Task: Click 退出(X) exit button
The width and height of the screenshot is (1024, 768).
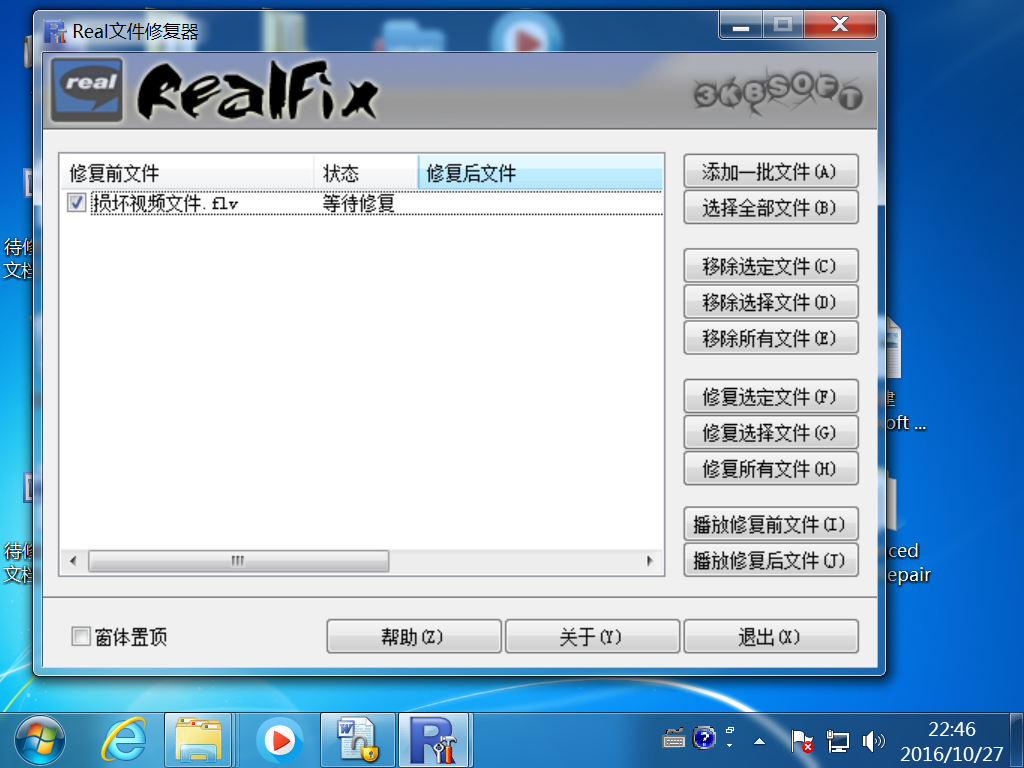Action: point(771,636)
